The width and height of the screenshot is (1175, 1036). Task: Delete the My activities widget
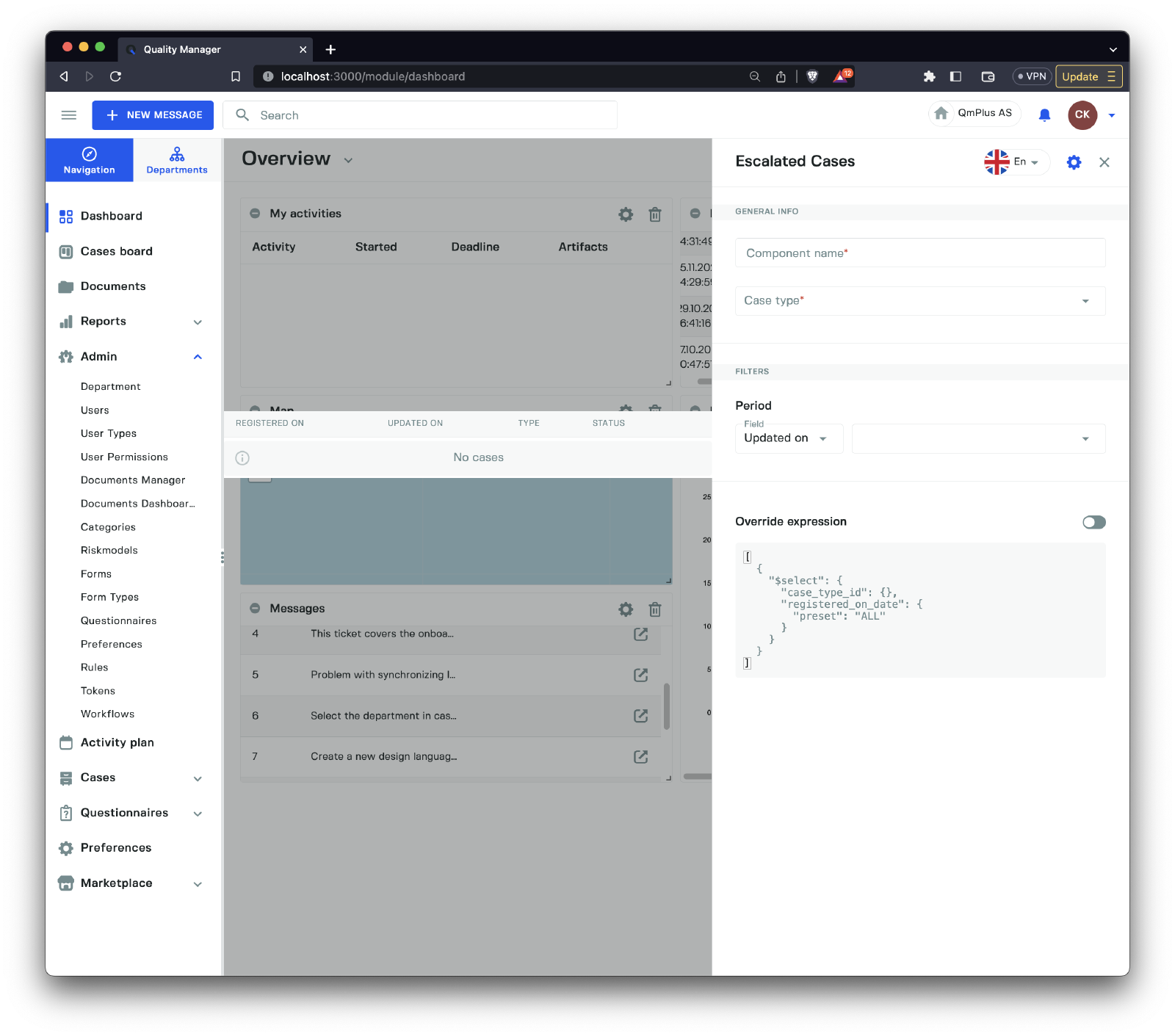655,214
